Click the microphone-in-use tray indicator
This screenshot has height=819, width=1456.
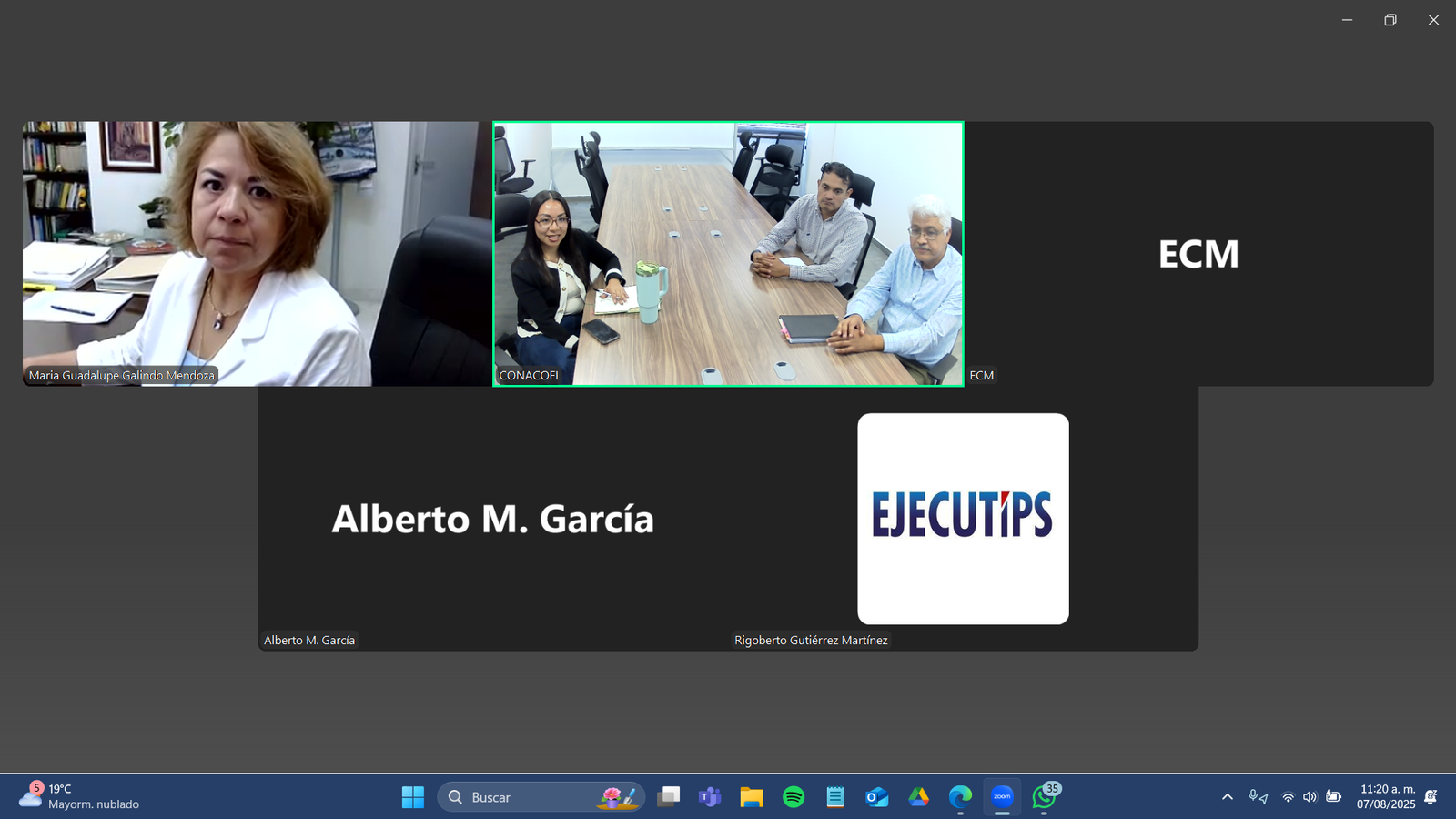[x=1259, y=797]
